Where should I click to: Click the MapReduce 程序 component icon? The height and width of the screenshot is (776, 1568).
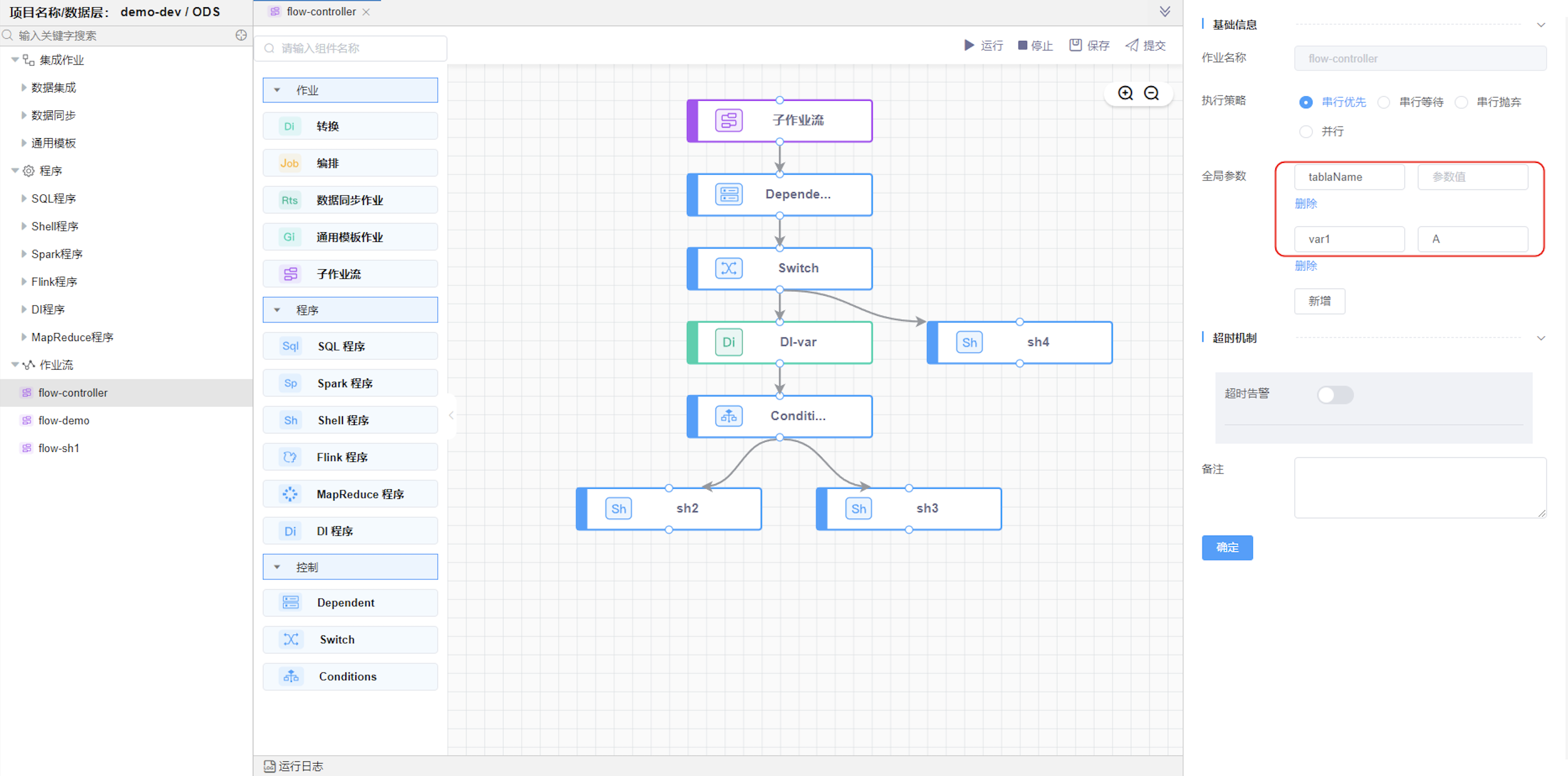click(x=290, y=494)
